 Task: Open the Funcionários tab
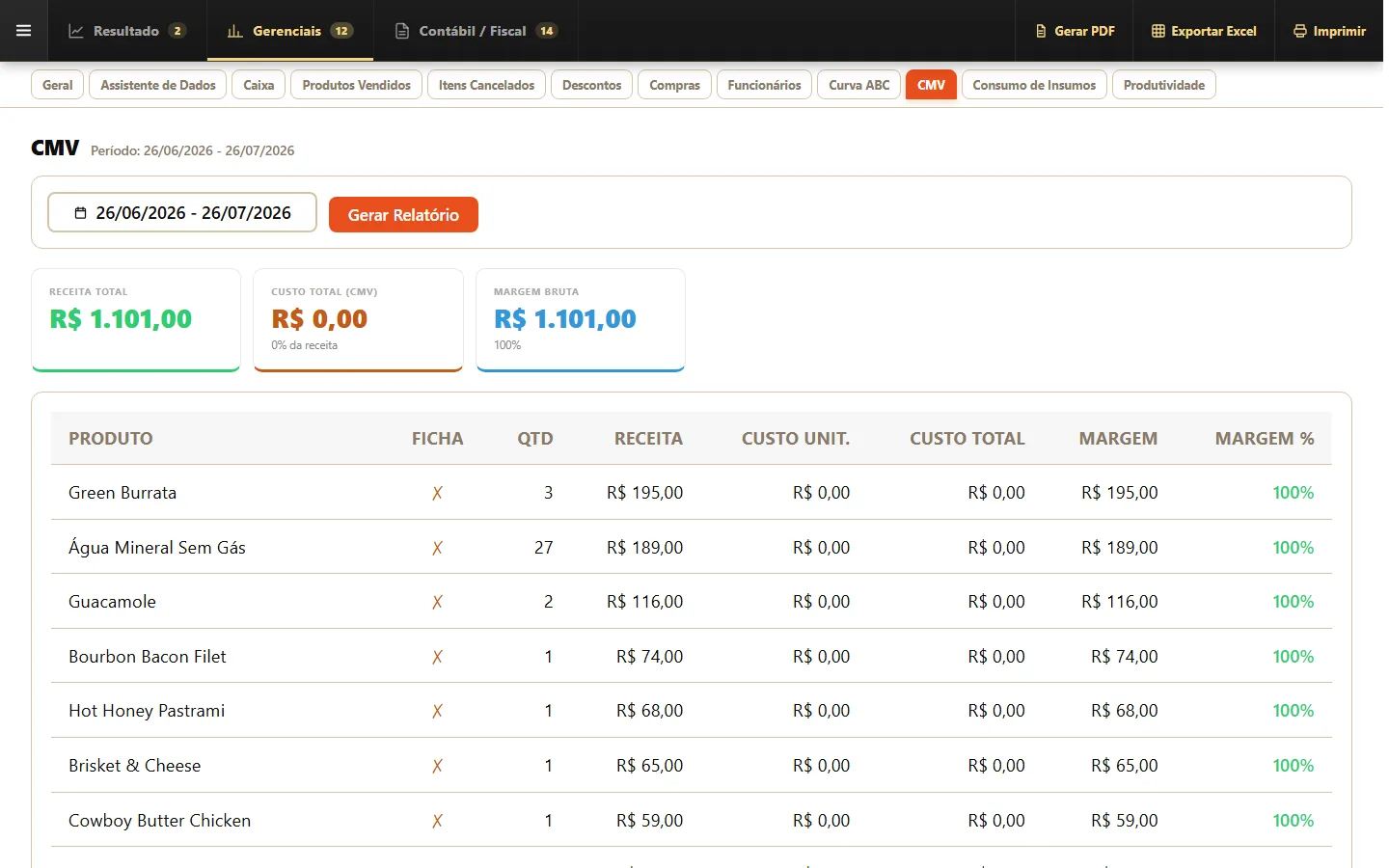(x=764, y=85)
